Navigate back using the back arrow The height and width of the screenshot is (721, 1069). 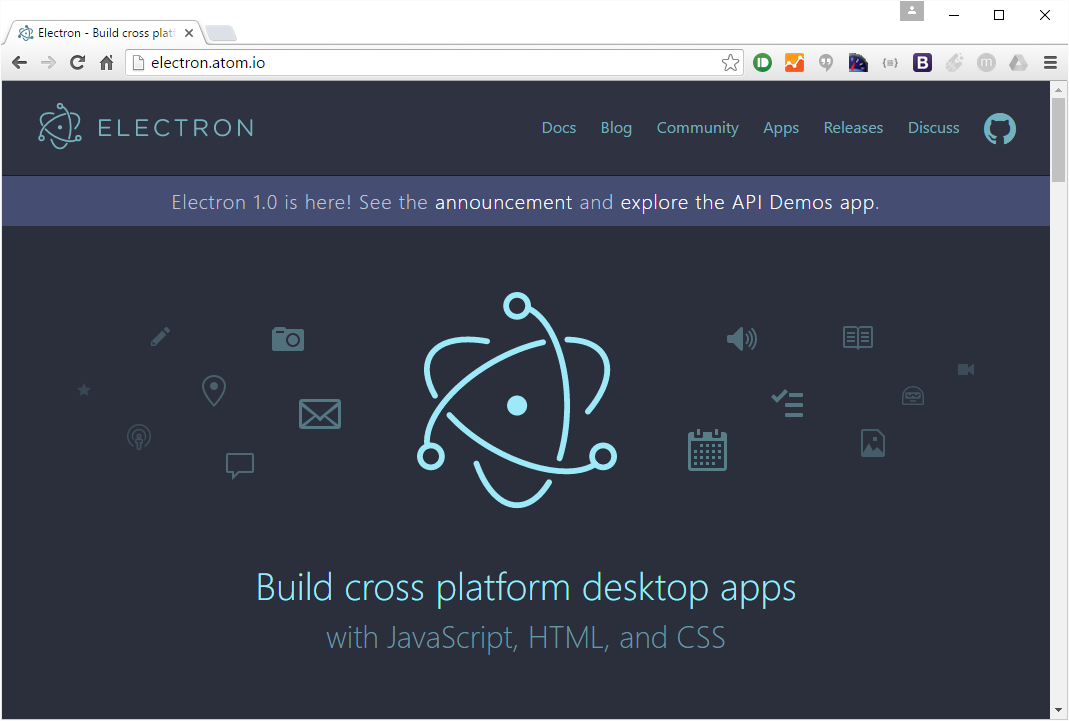coord(18,62)
